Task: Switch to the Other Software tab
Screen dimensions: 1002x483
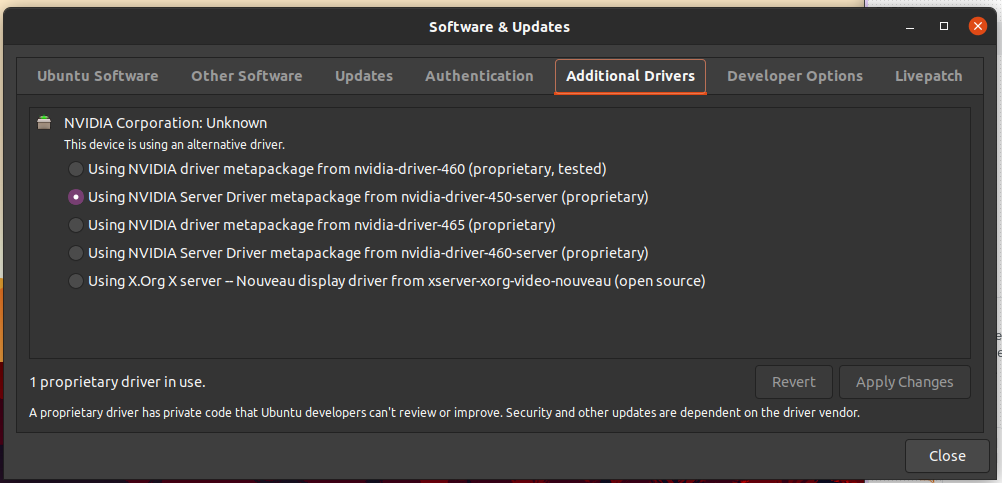Action: 246,76
